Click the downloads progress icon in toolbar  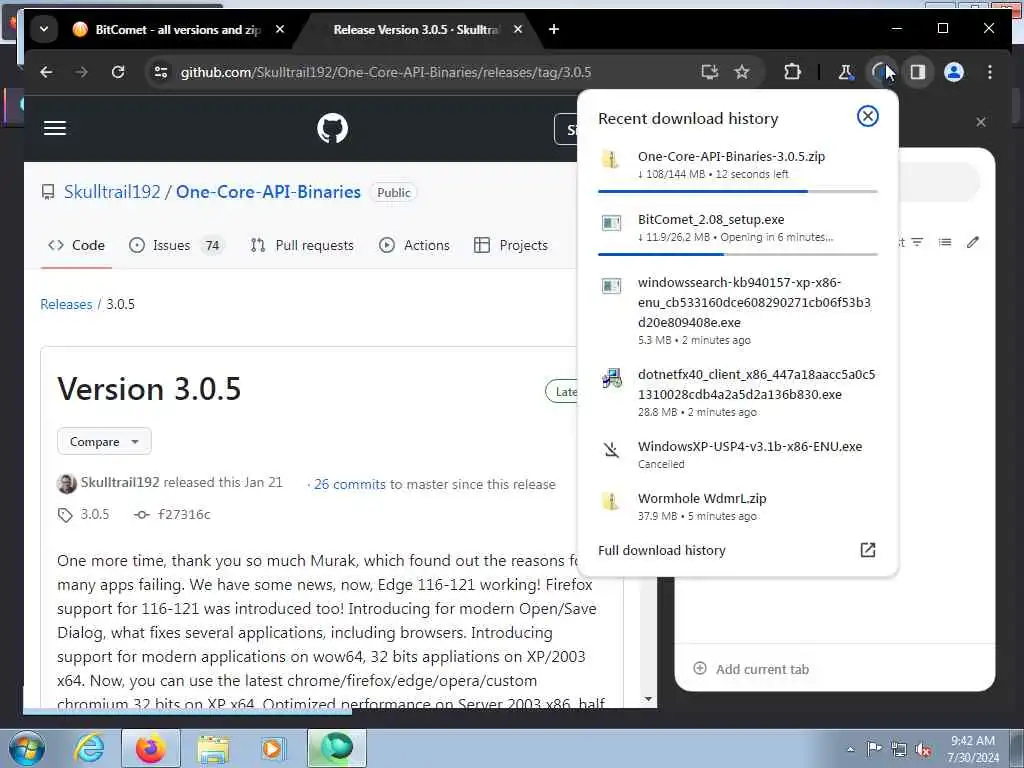click(881, 72)
